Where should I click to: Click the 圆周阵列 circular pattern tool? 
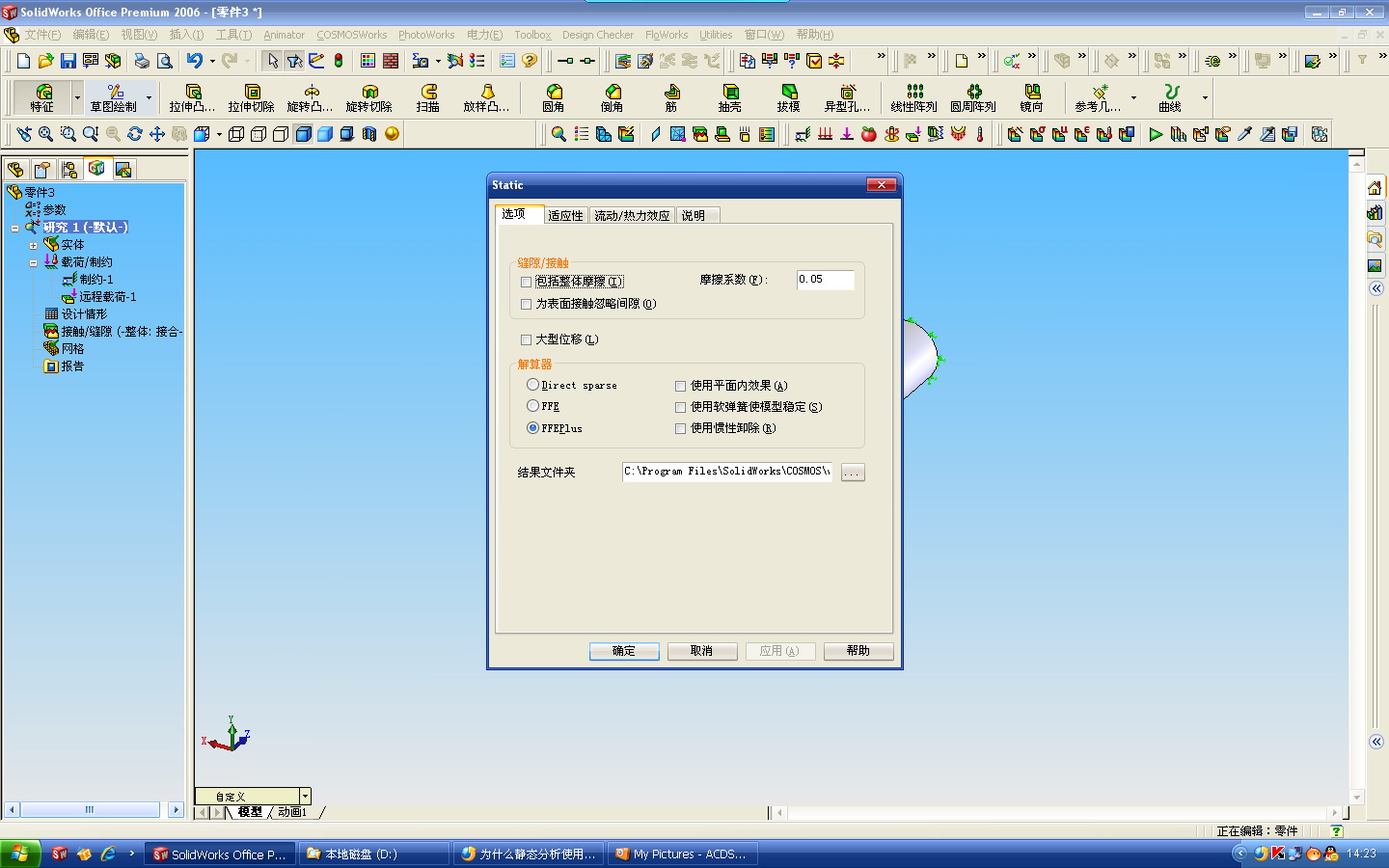(x=972, y=97)
